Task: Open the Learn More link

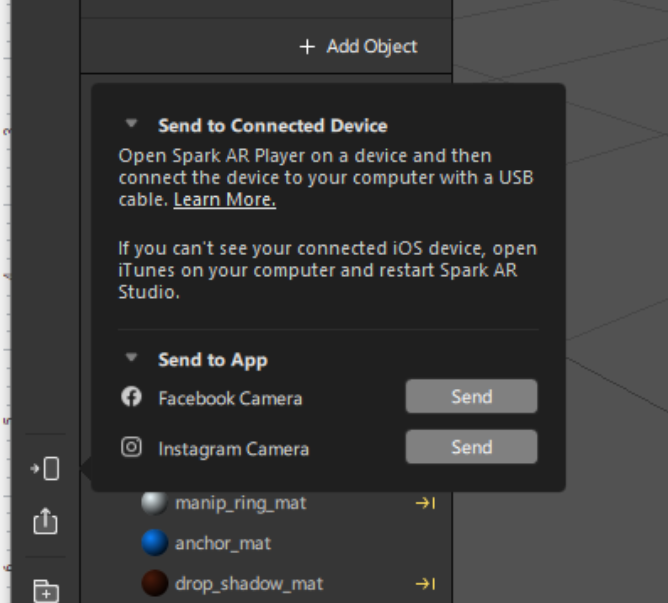Action: click(224, 200)
